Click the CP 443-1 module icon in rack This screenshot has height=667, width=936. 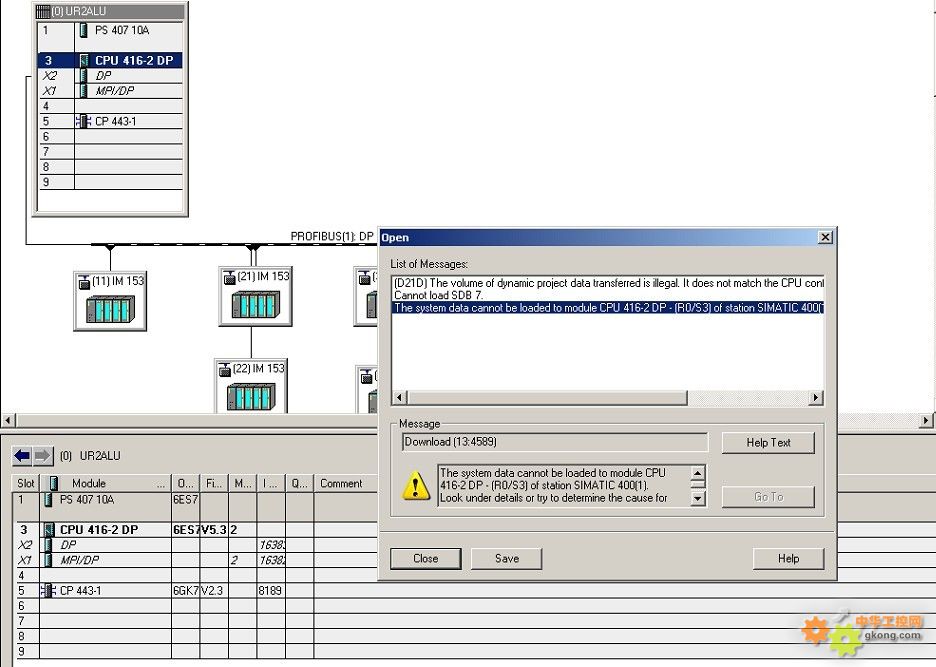pyautogui.click(x=83, y=121)
